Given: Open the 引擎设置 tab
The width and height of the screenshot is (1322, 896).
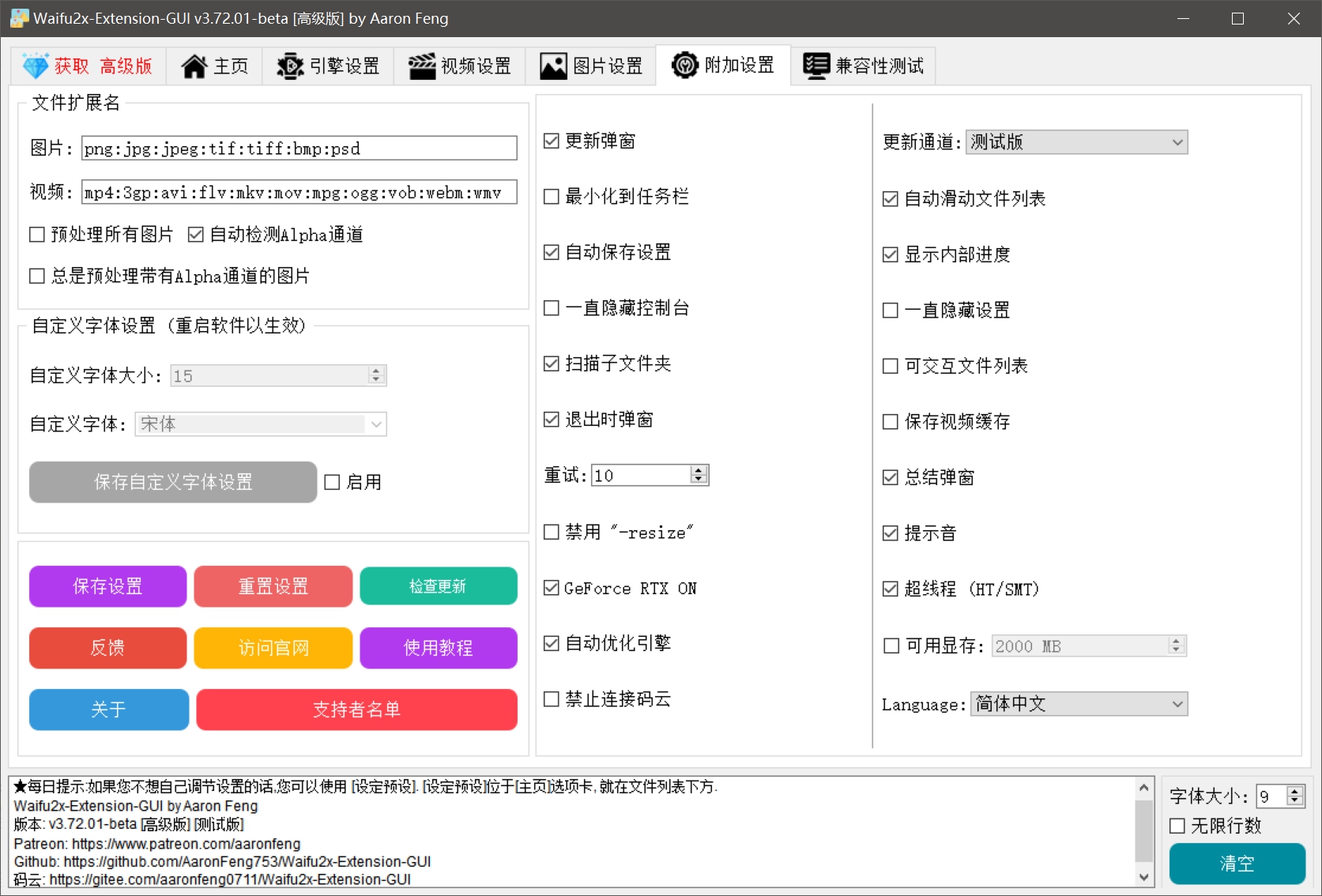Looking at the screenshot, I should [328, 66].
